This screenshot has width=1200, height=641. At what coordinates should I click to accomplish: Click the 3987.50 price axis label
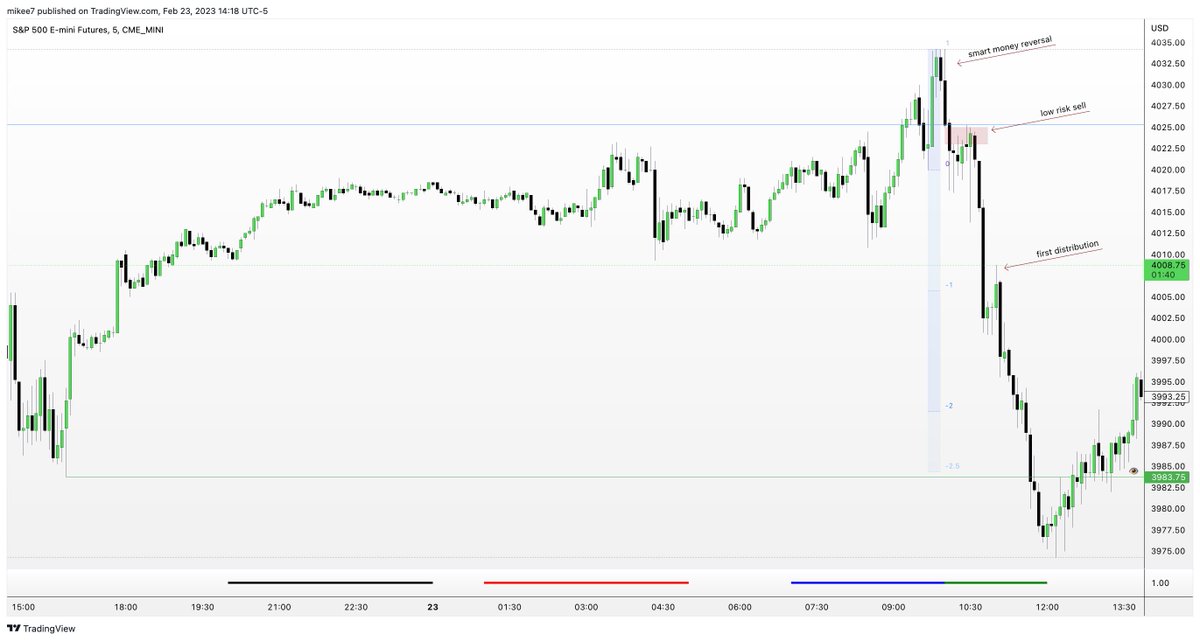[1167, 445]
